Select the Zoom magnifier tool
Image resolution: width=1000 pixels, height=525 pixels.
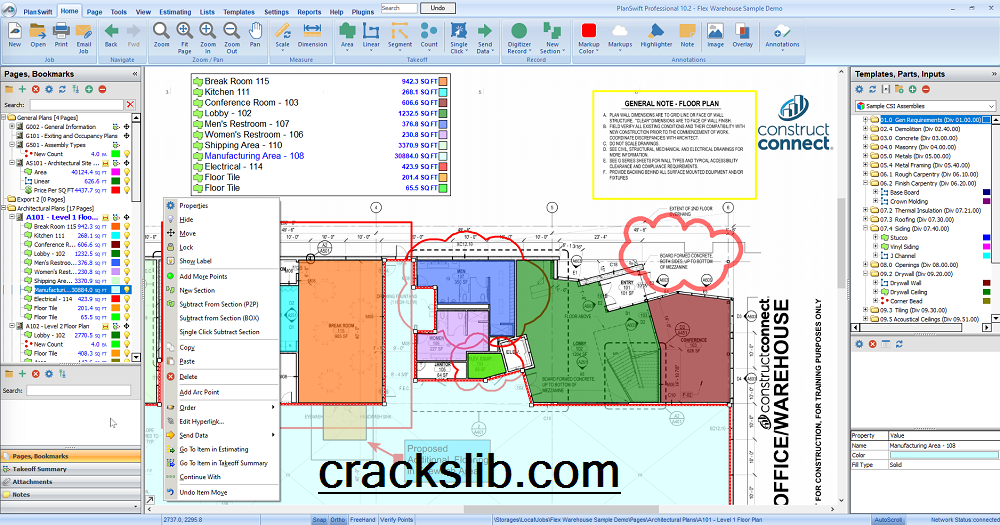point(161,30)
